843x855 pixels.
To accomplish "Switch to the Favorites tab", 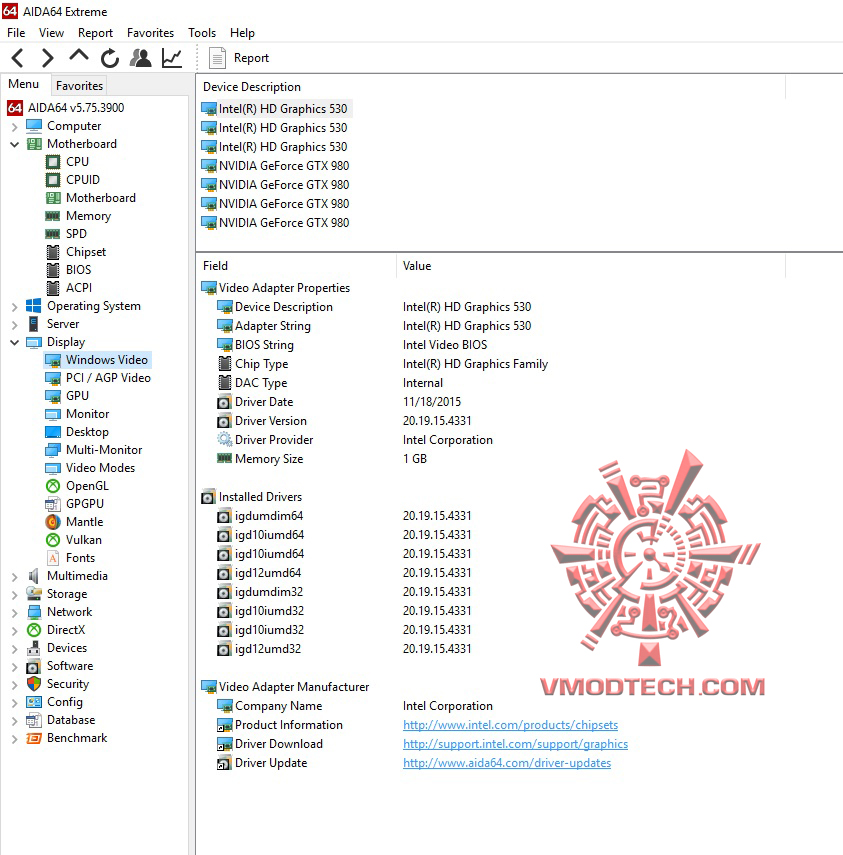I will click(79, 86).
